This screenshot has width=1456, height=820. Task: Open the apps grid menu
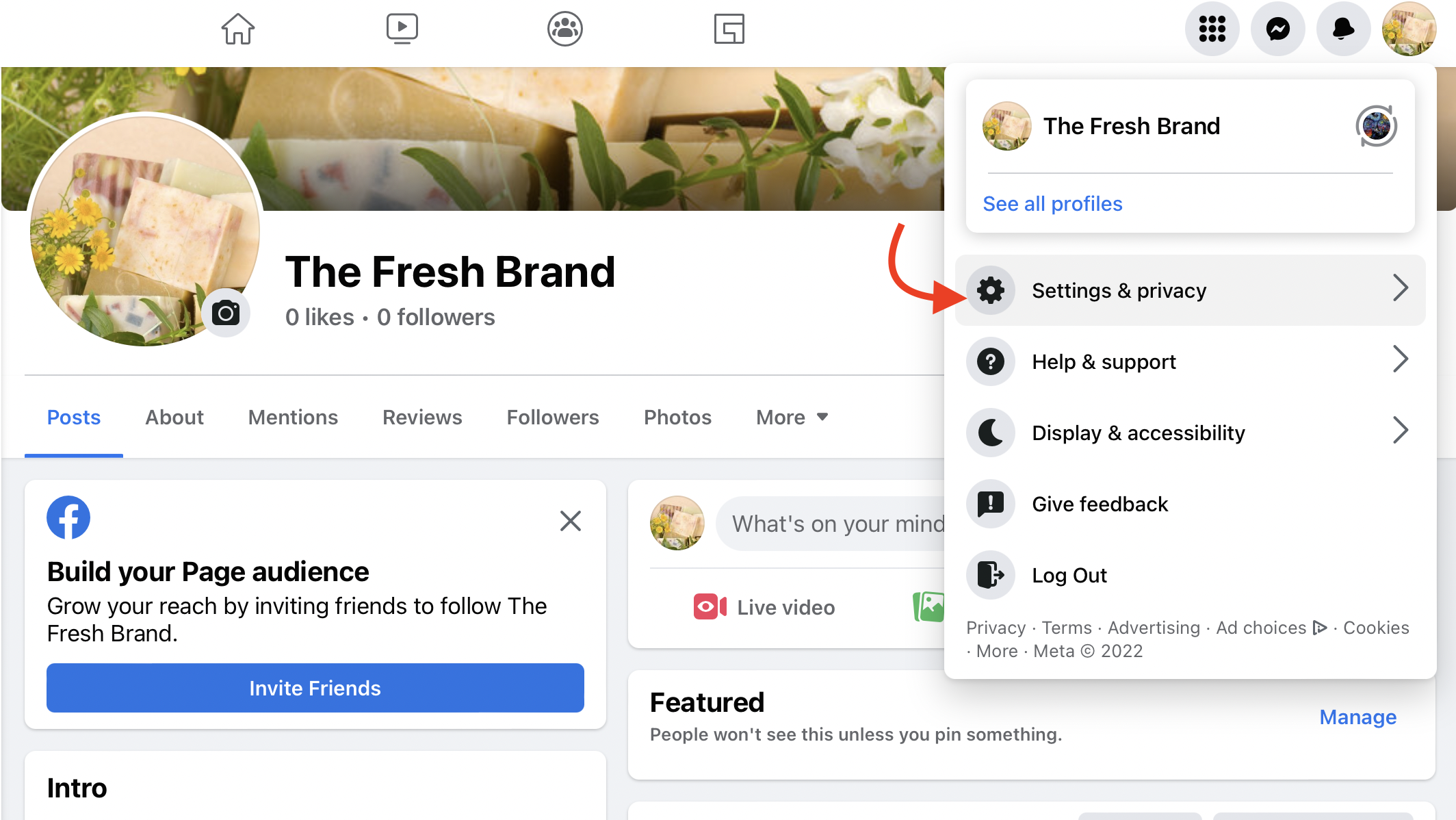coord(1212,29)
